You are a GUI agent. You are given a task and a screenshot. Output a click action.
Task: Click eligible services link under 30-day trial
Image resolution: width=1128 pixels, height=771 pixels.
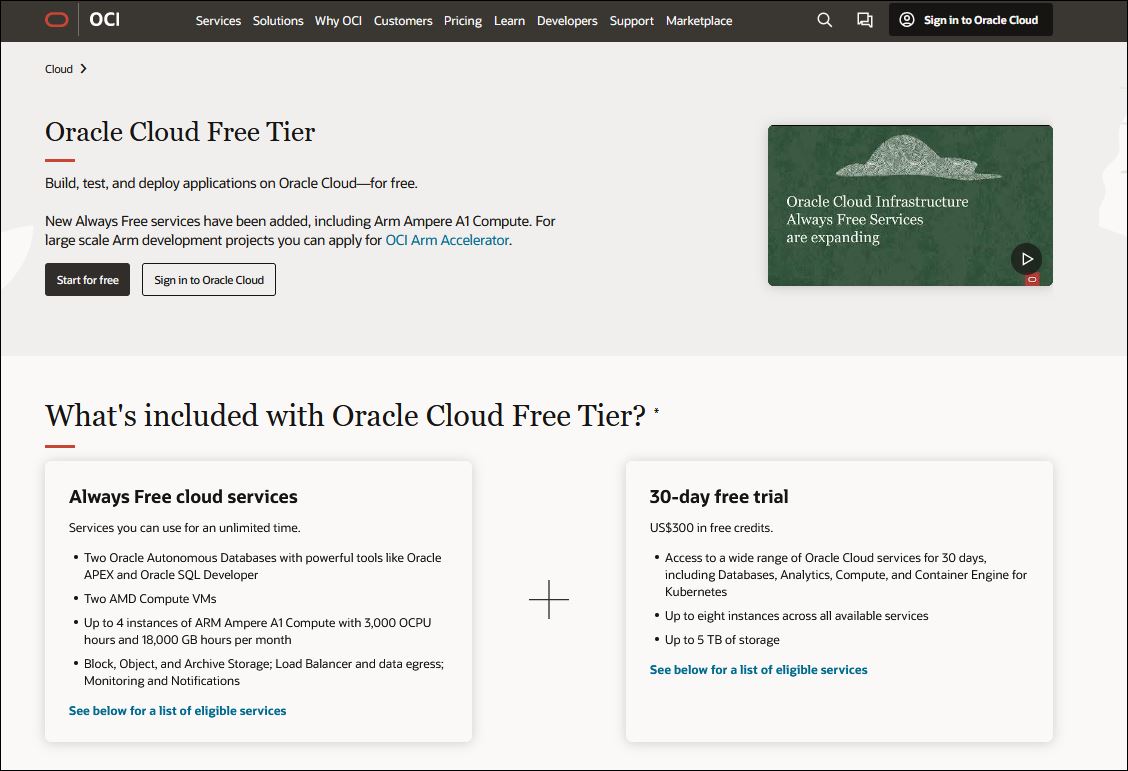coord(758,670)
